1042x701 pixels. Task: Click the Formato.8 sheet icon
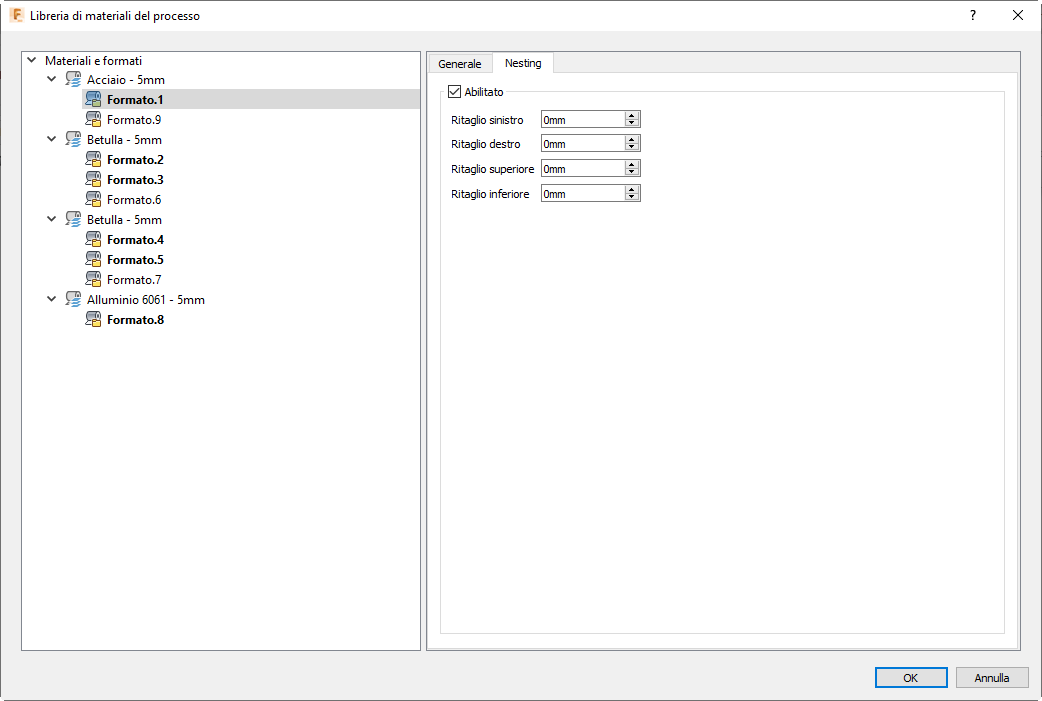pos(93,320)
